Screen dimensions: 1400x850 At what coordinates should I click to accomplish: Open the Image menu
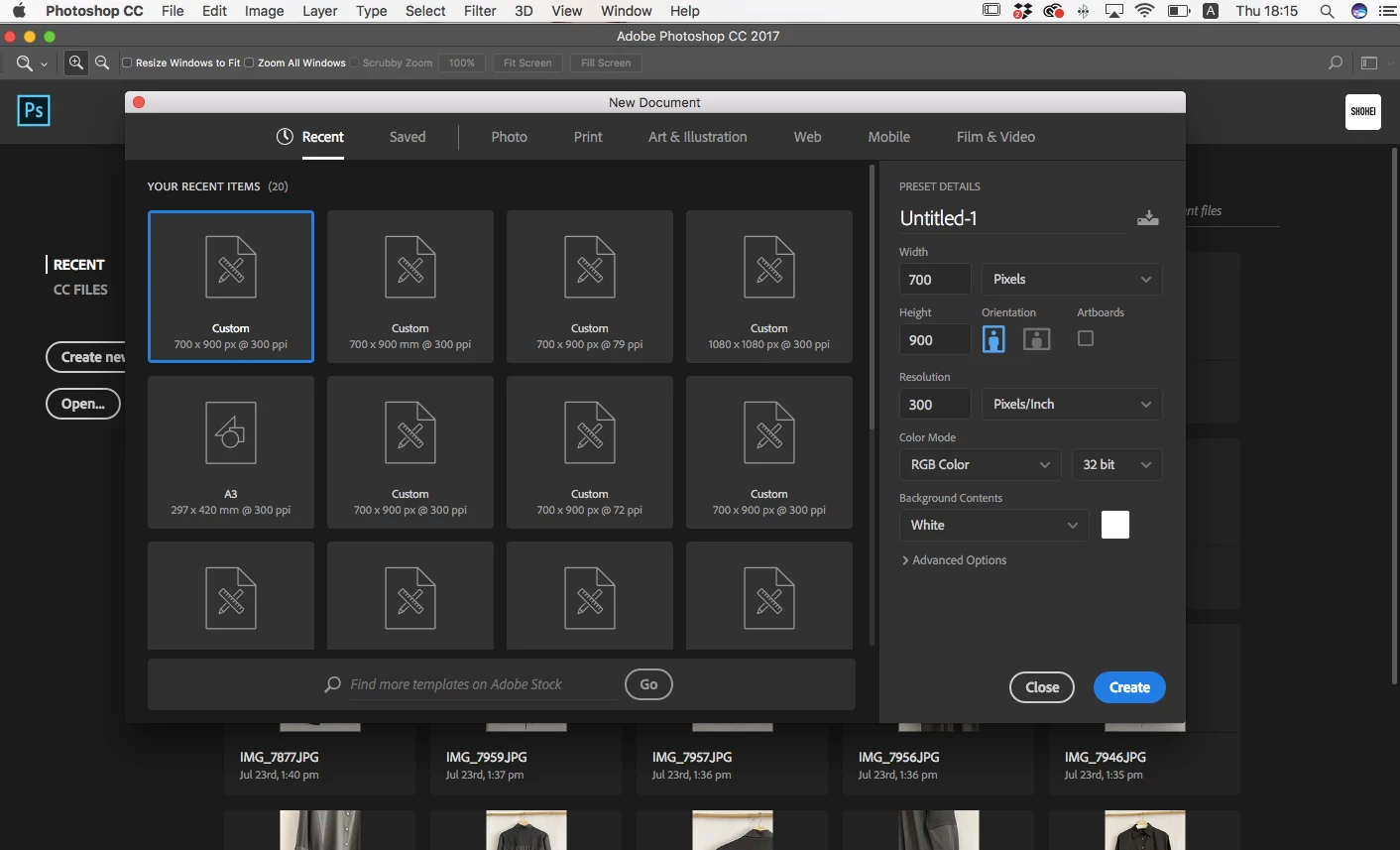click(x=265, y=11)
